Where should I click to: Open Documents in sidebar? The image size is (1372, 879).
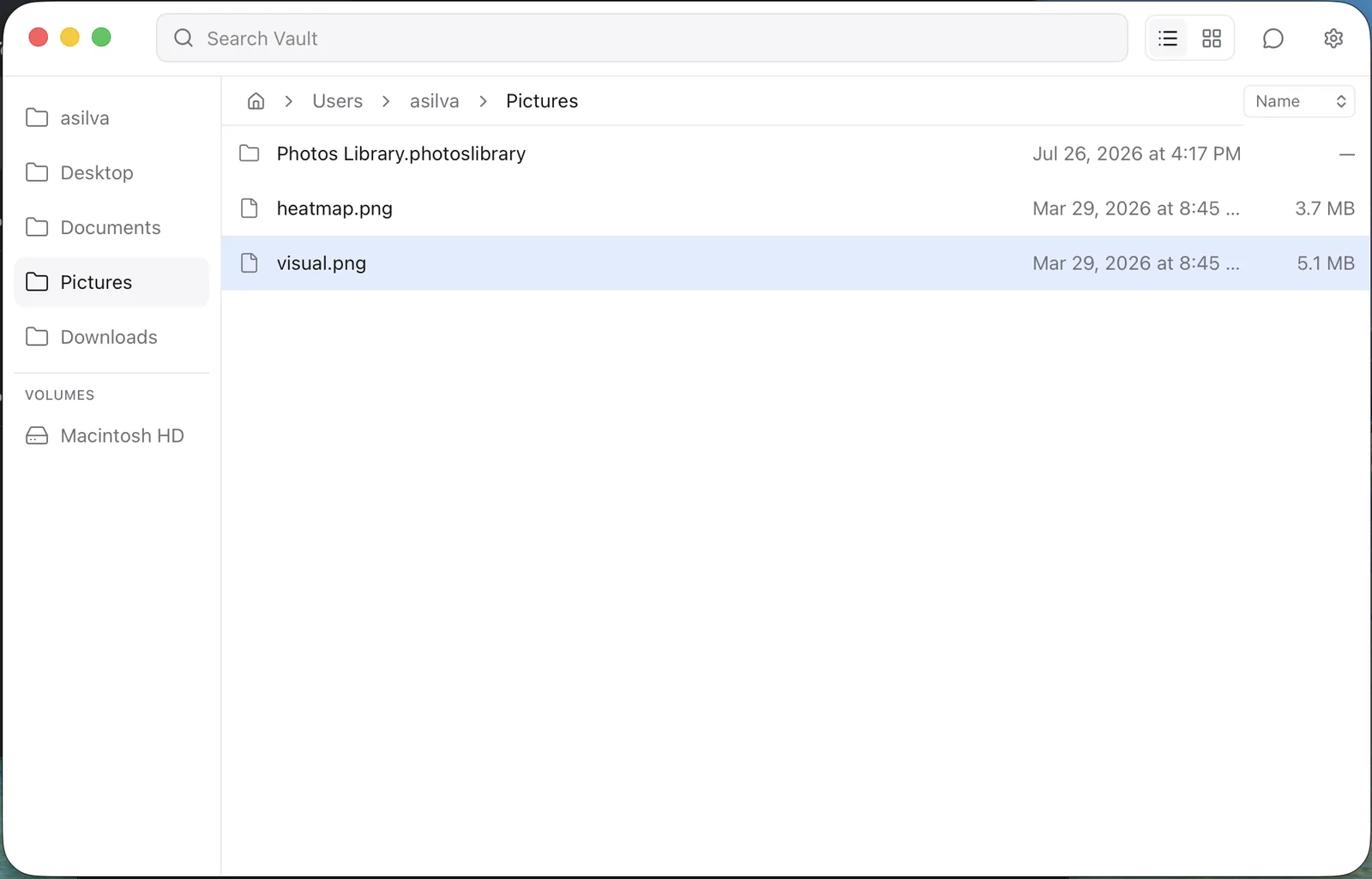click(x=111, y=227)
